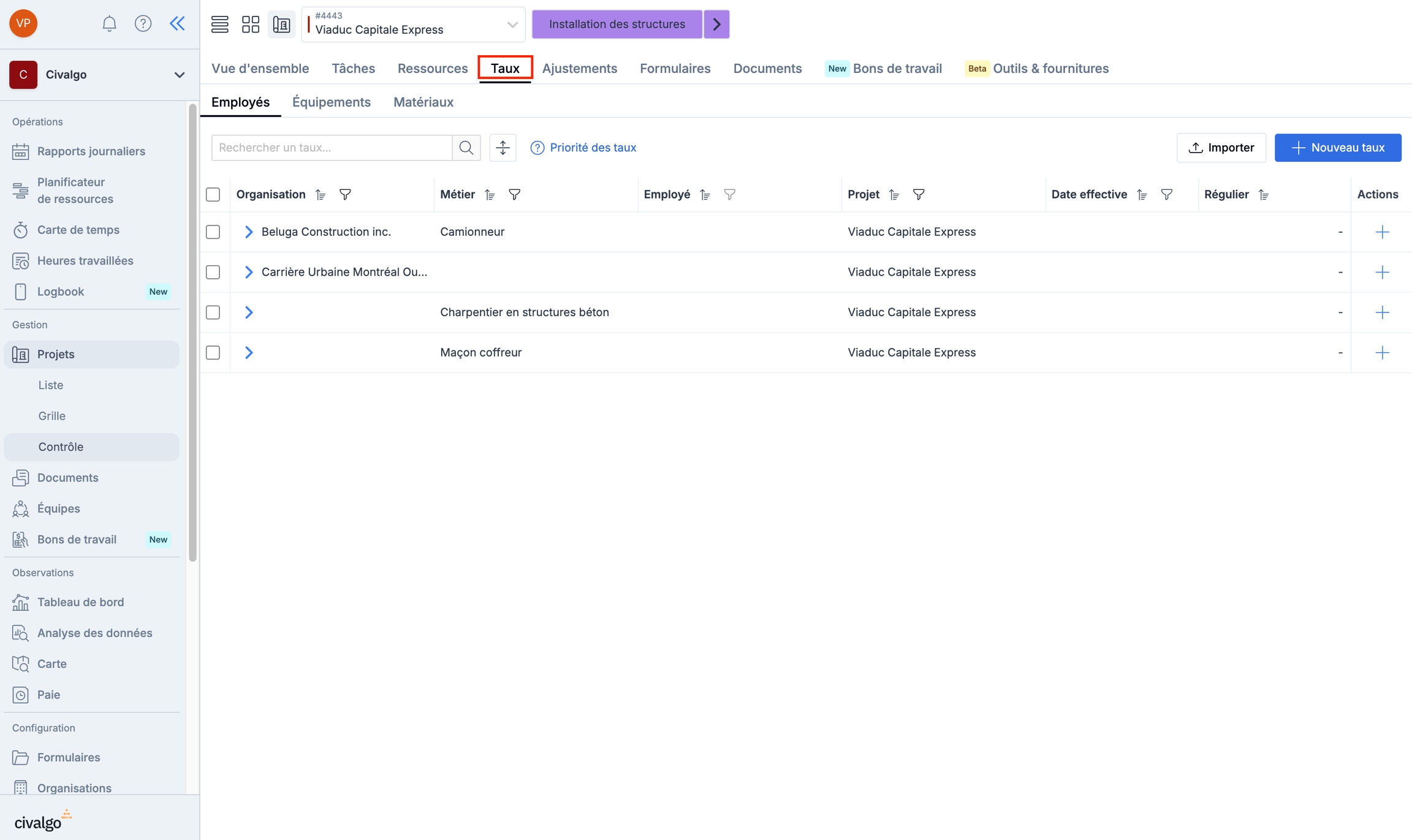Switch to the Équipements tab

coord(331,102)
